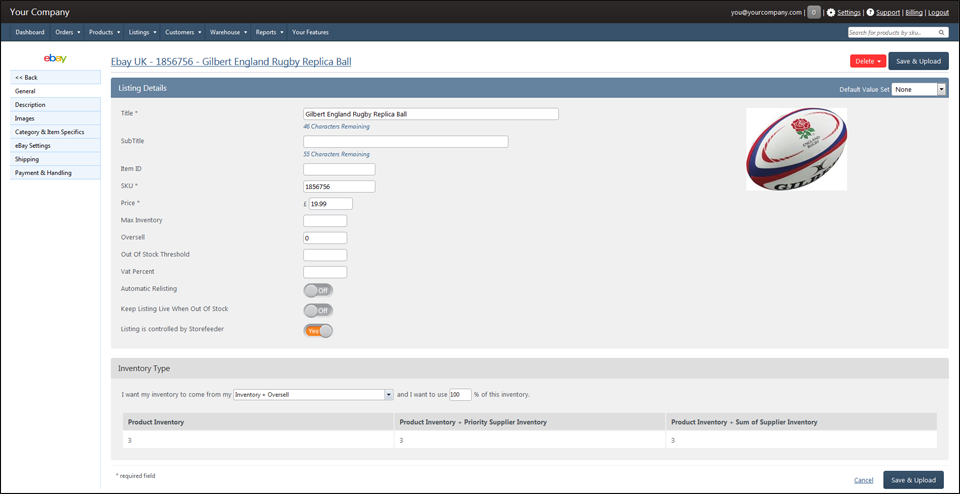
Task: Open the Listings menu
Action: [x=143, y=32]
